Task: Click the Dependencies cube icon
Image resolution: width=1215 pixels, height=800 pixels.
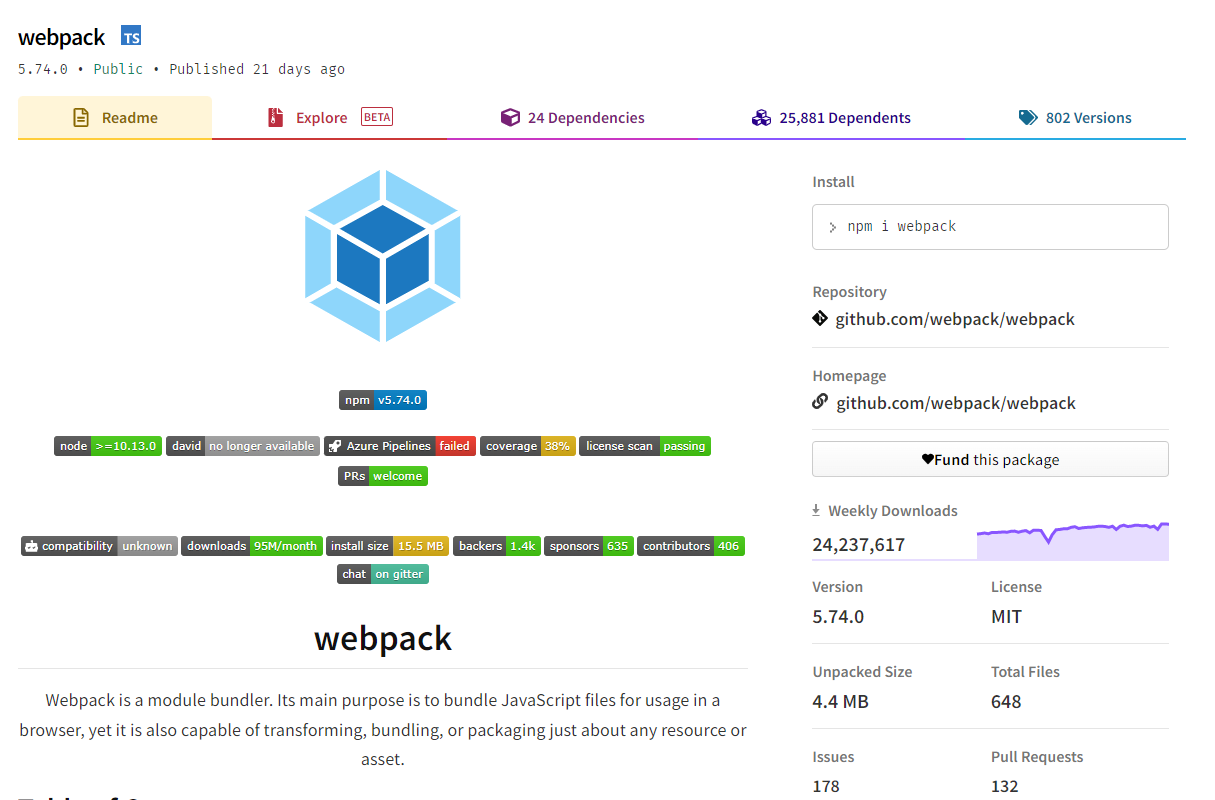Action: [x=510, y=118]
